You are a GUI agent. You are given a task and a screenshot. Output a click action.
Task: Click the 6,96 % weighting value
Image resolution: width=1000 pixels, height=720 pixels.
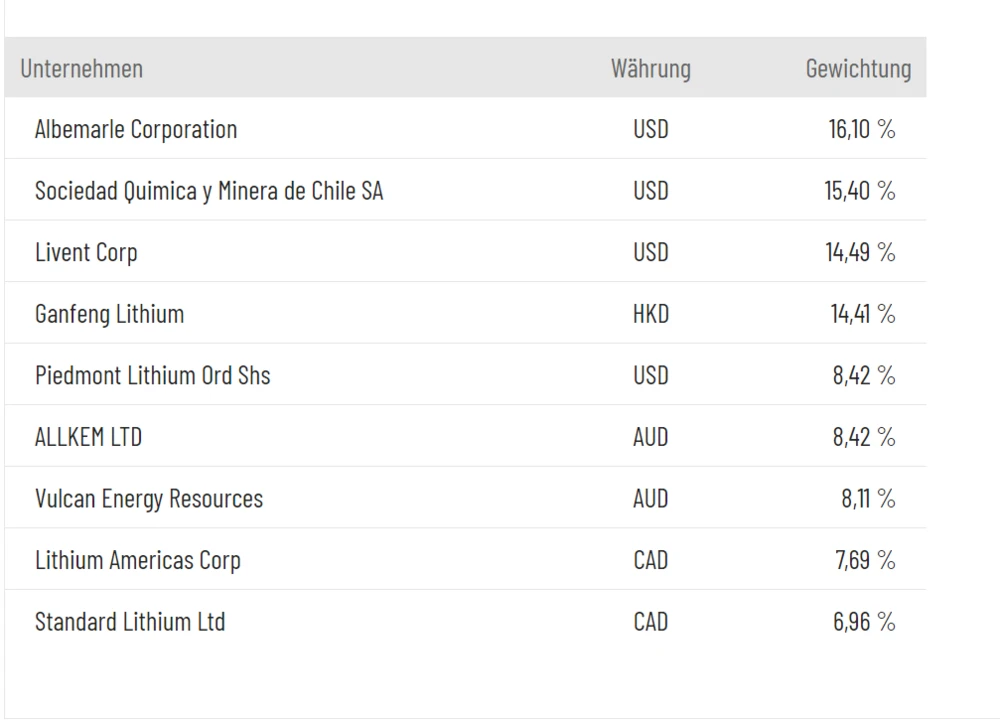click(x=864, y=622)
